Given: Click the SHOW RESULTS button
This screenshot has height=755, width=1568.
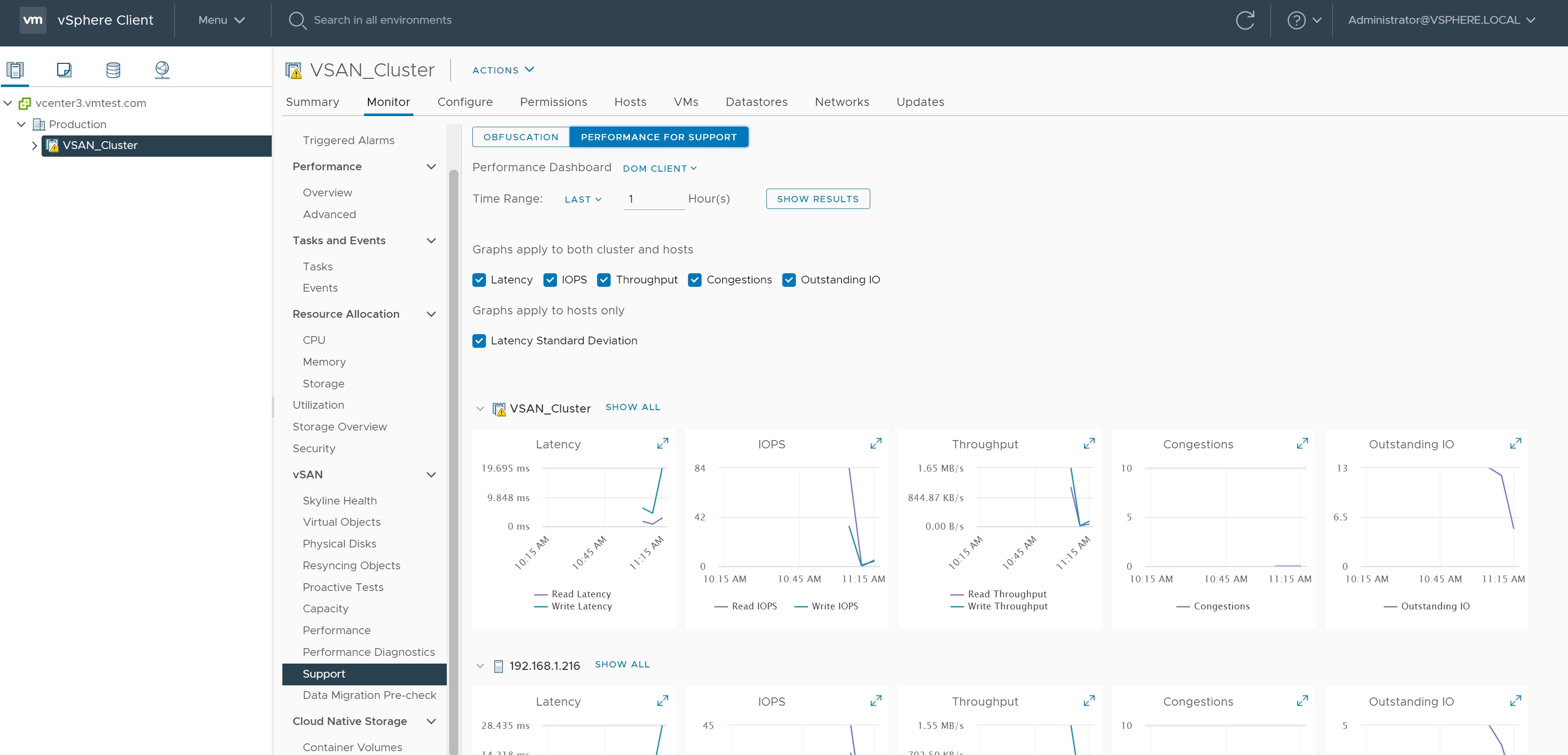Looking at the screenshot, I should tap(818, 199).
